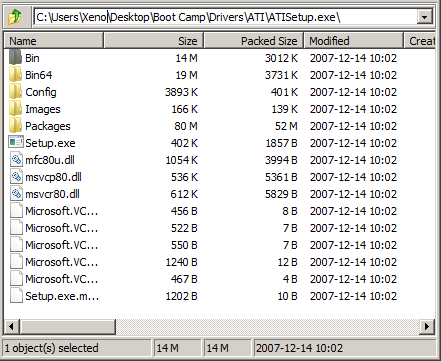The width and height of the screenshot is (441, 361).
Task: Sort by the Size column header
Action: 154,41
